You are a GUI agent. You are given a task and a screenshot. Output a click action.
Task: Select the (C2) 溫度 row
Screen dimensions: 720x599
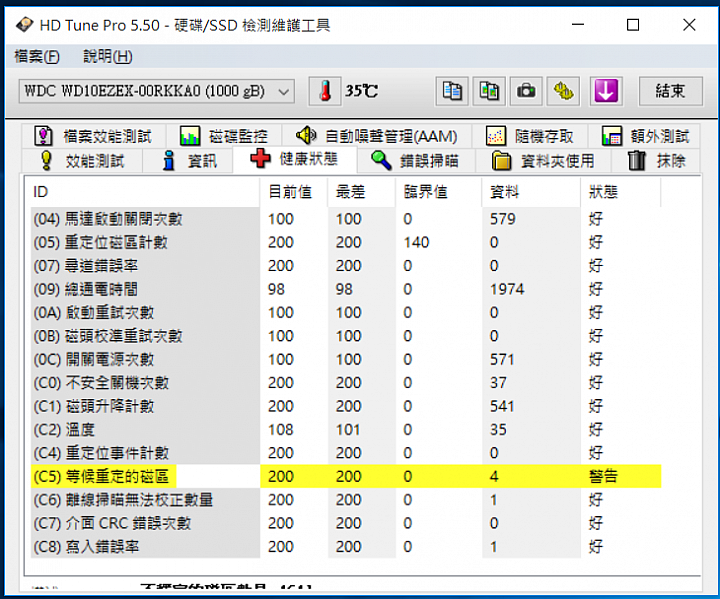(346, 429)
